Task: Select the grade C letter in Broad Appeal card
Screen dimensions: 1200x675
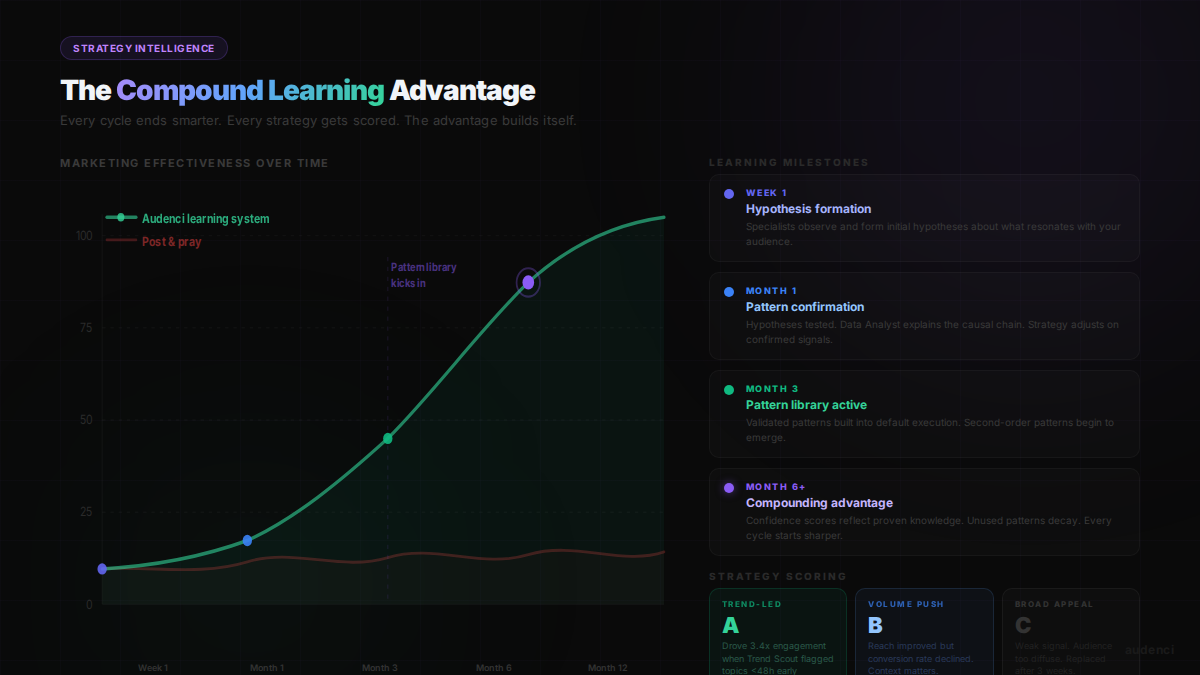Action: click(x=1023, y=626)
